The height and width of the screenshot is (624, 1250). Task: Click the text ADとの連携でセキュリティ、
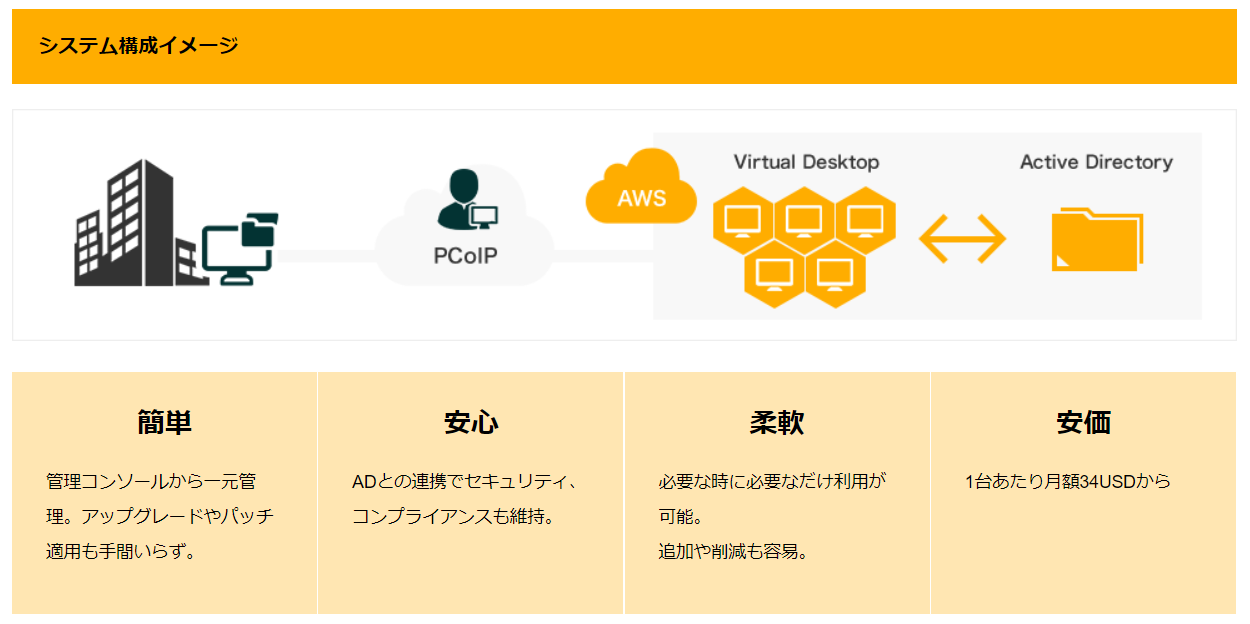465,482
